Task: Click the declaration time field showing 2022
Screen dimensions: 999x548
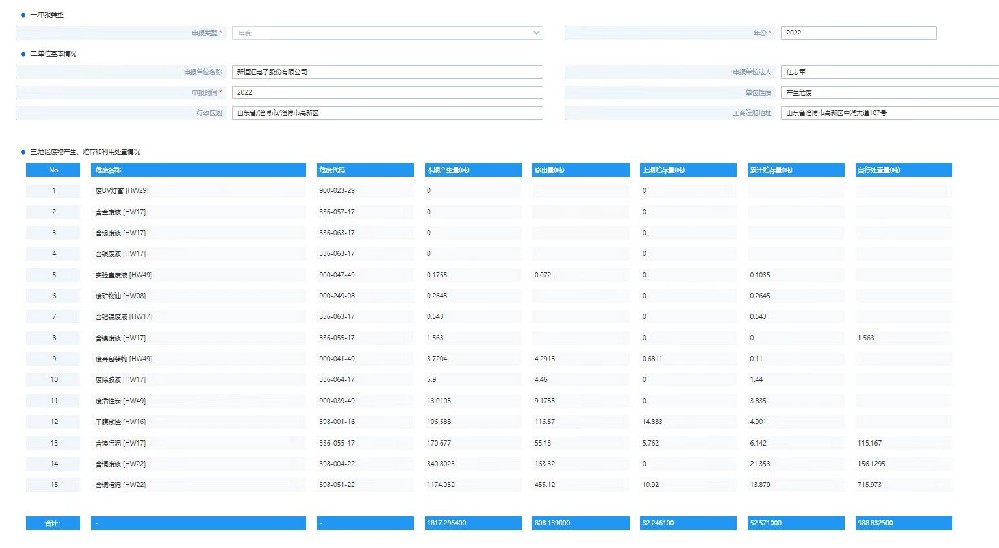Action: 386,92
